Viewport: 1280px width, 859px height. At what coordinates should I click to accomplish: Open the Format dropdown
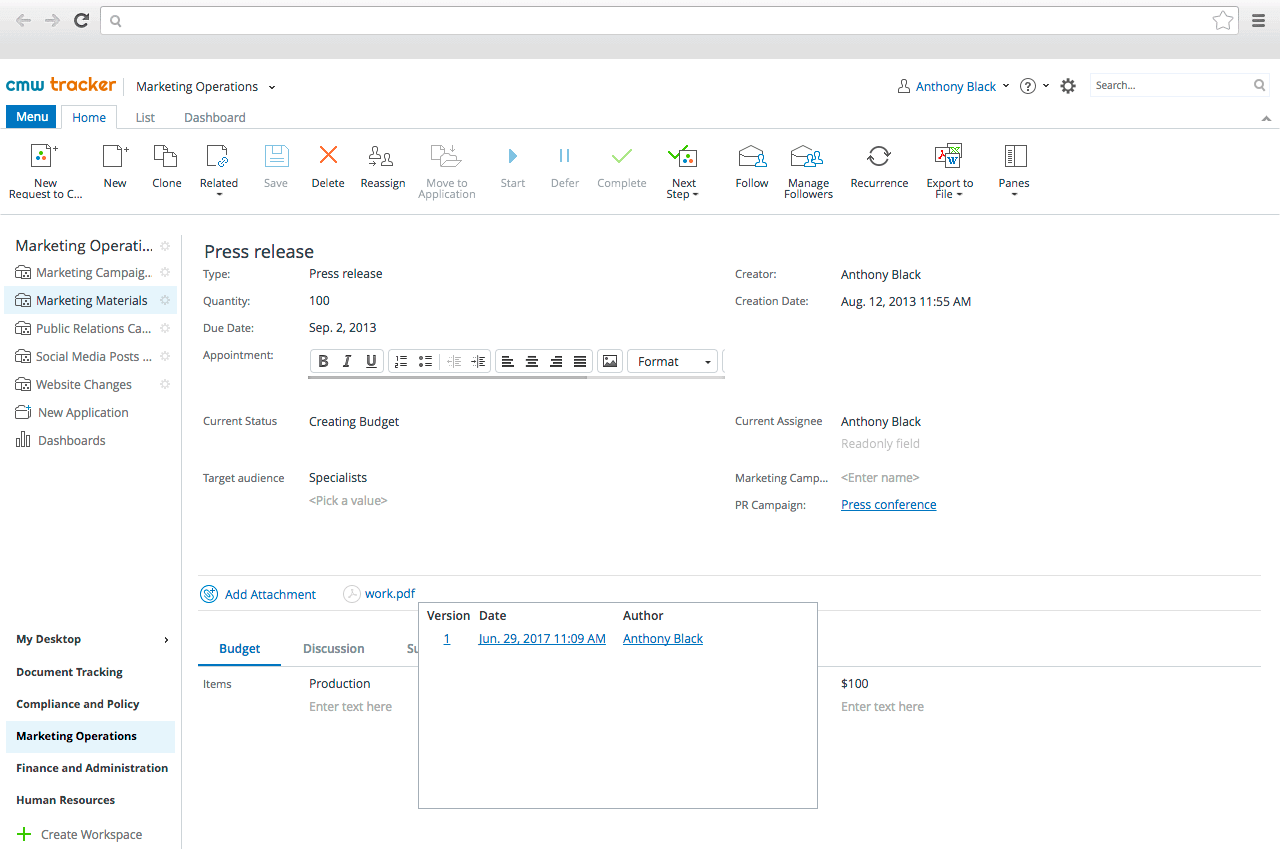pyautogui.click(x=675, y=362)
